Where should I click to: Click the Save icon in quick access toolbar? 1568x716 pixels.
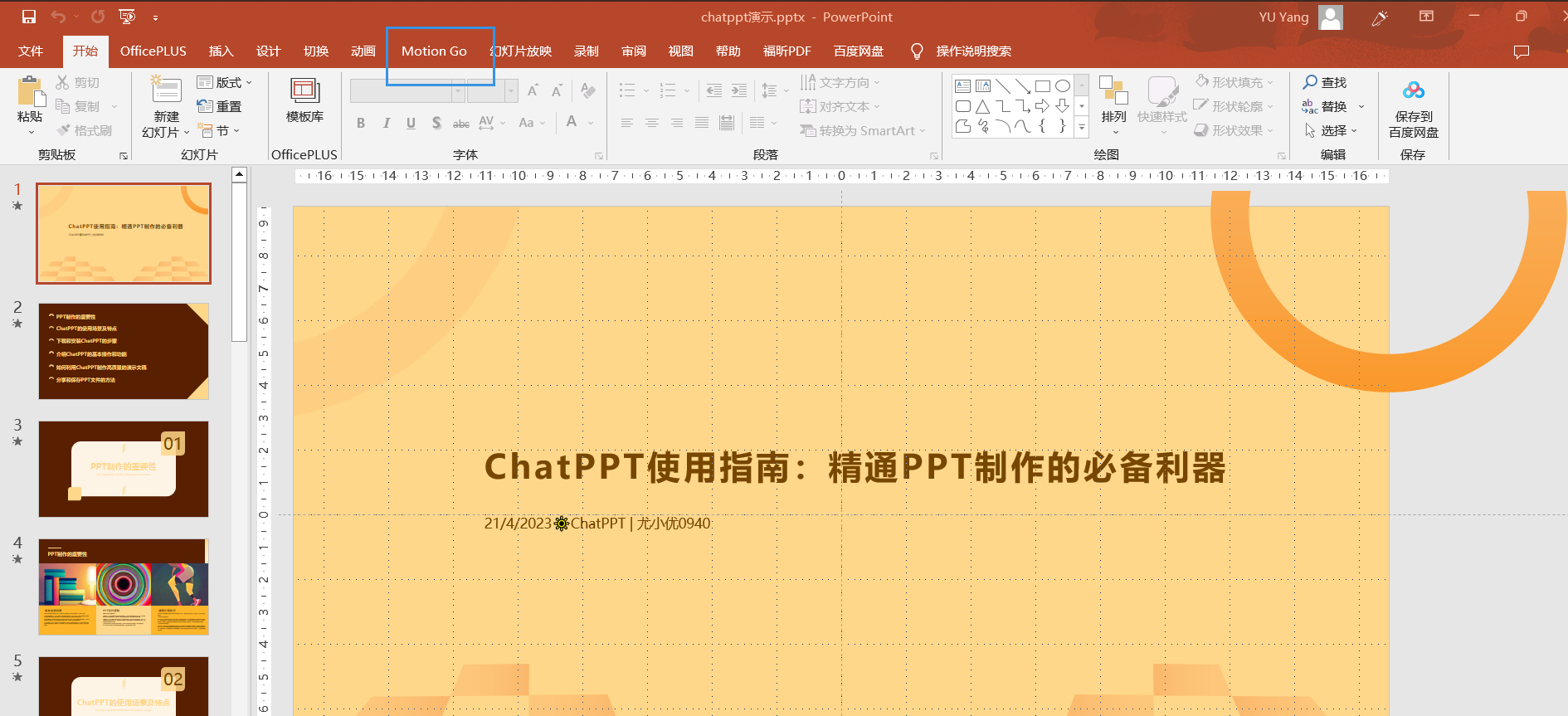pyautogui.click(x=29, y=17)
